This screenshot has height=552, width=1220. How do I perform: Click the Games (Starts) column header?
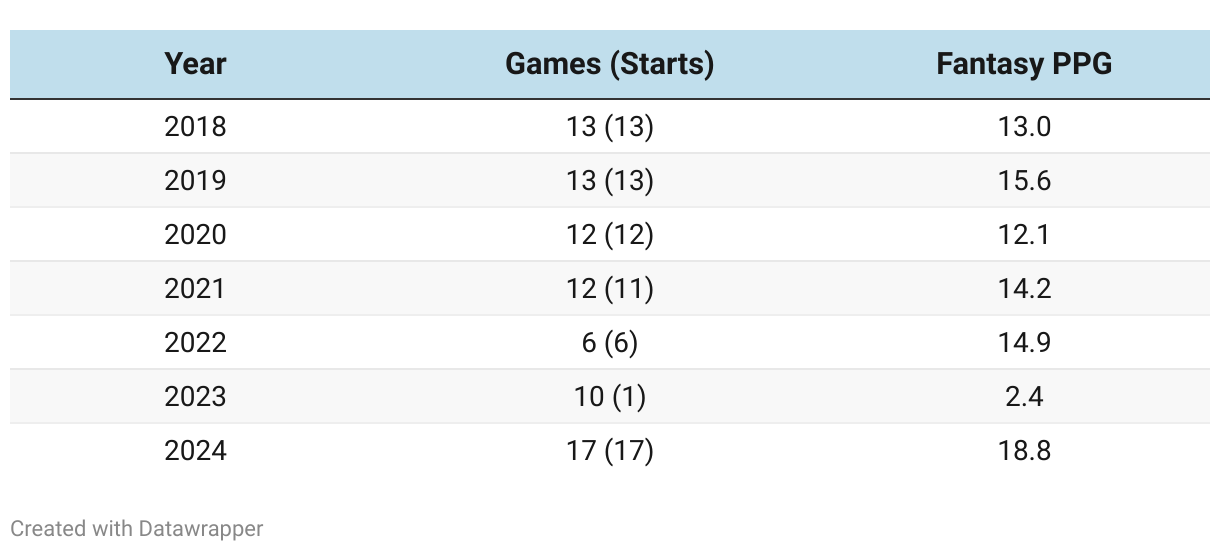[609, 64]
